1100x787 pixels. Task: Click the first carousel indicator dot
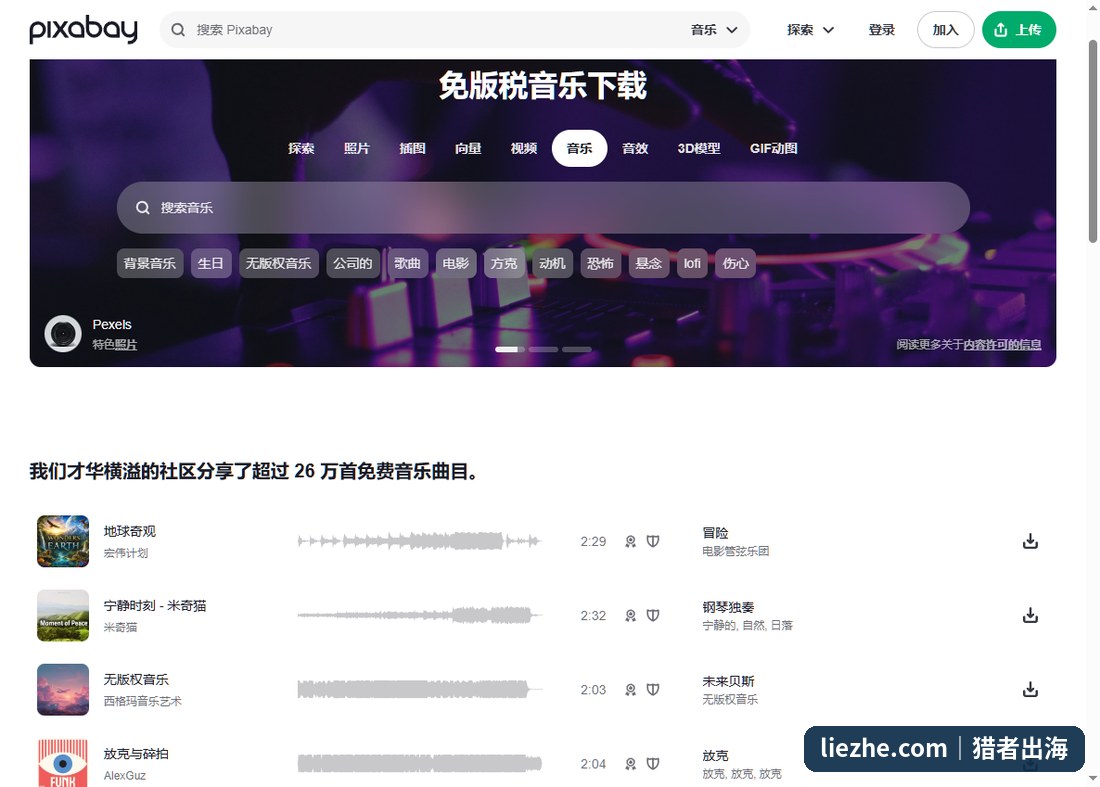[x=510, y=349]
